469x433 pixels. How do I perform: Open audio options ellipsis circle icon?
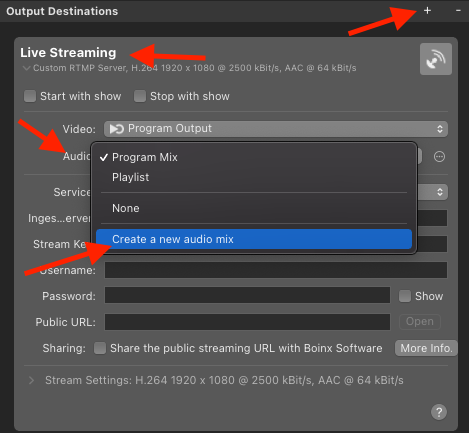(x=439, y=156)
